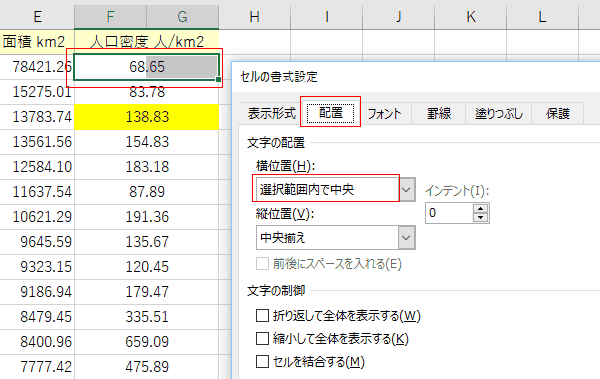Select column E header
Viewport: 600px width, 379px height.
click(x=37, y=16)
